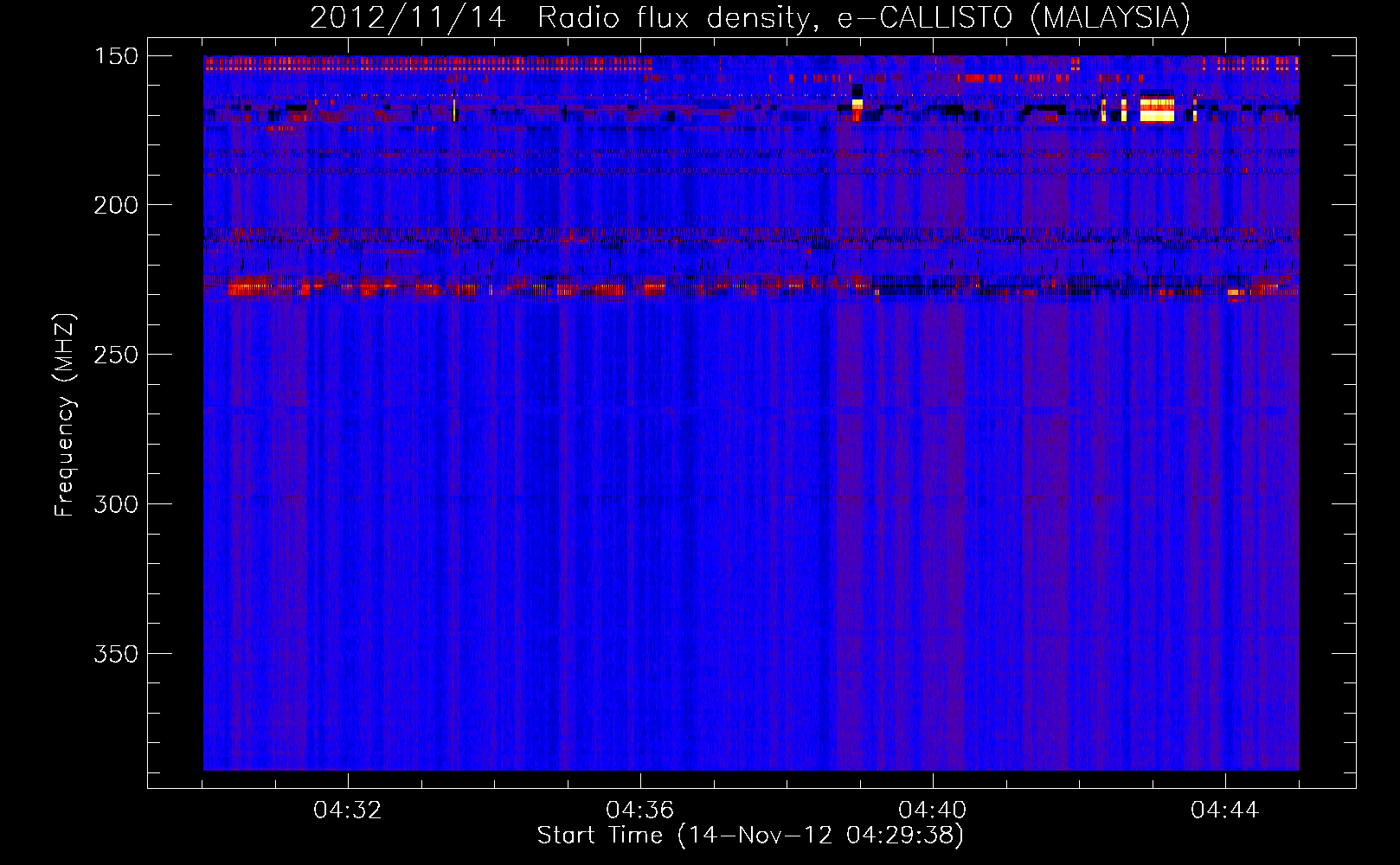
Task: Click the 04:44 time tick label
Action: click(1225, 811)
